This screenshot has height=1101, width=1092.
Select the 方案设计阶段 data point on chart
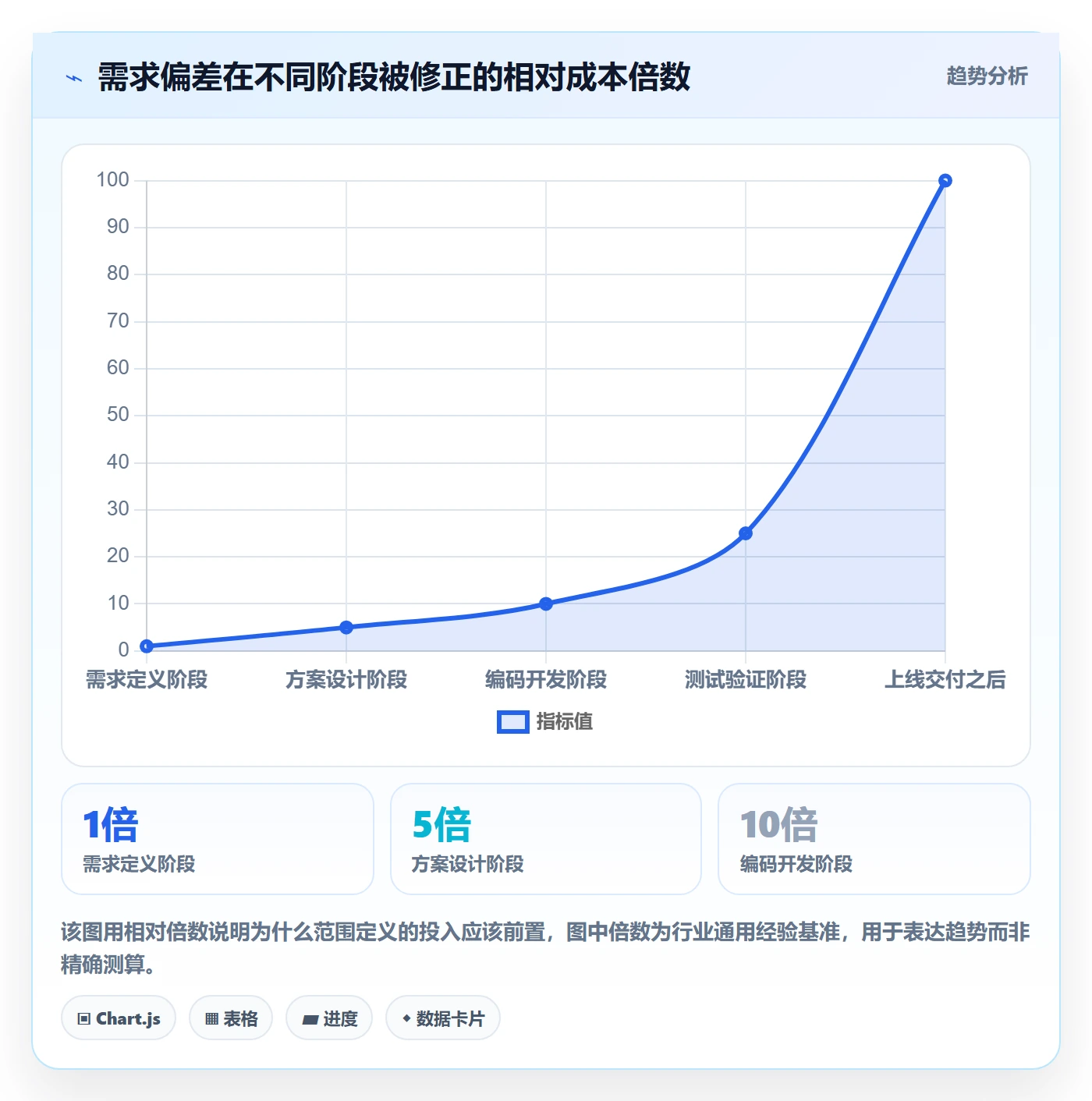coord(346,627)
